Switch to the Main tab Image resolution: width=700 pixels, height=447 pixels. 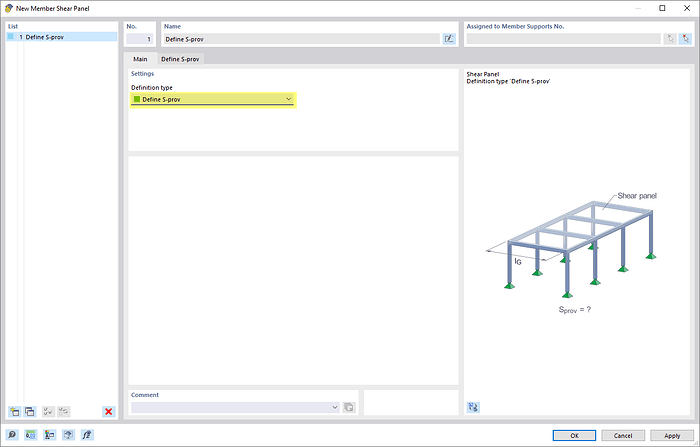pyautogui.click(x=139, y=60)
